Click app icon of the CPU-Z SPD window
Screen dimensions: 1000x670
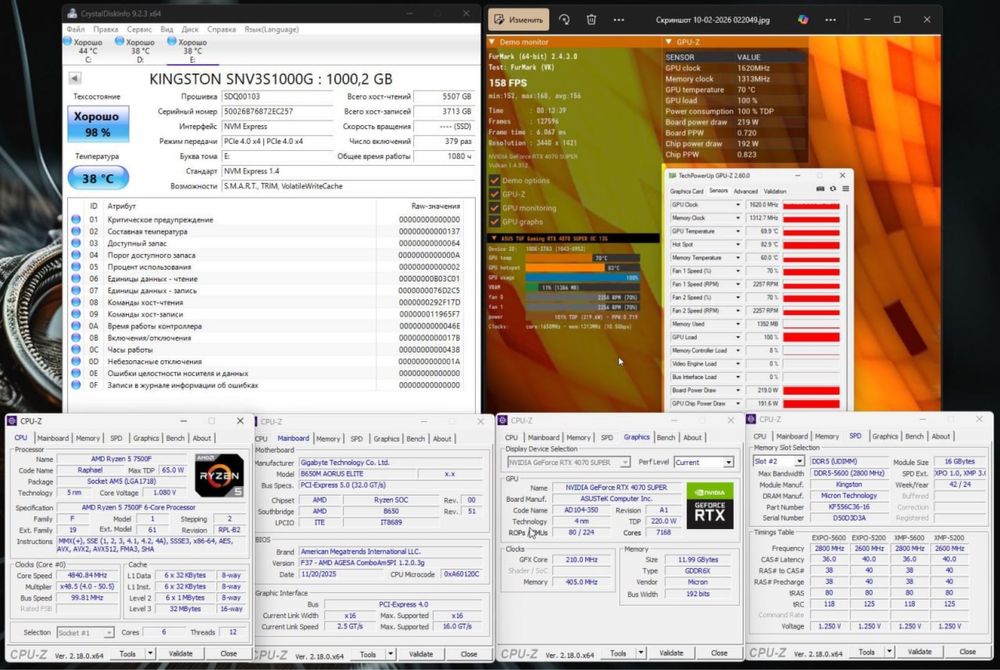click(x=751, y=419)
